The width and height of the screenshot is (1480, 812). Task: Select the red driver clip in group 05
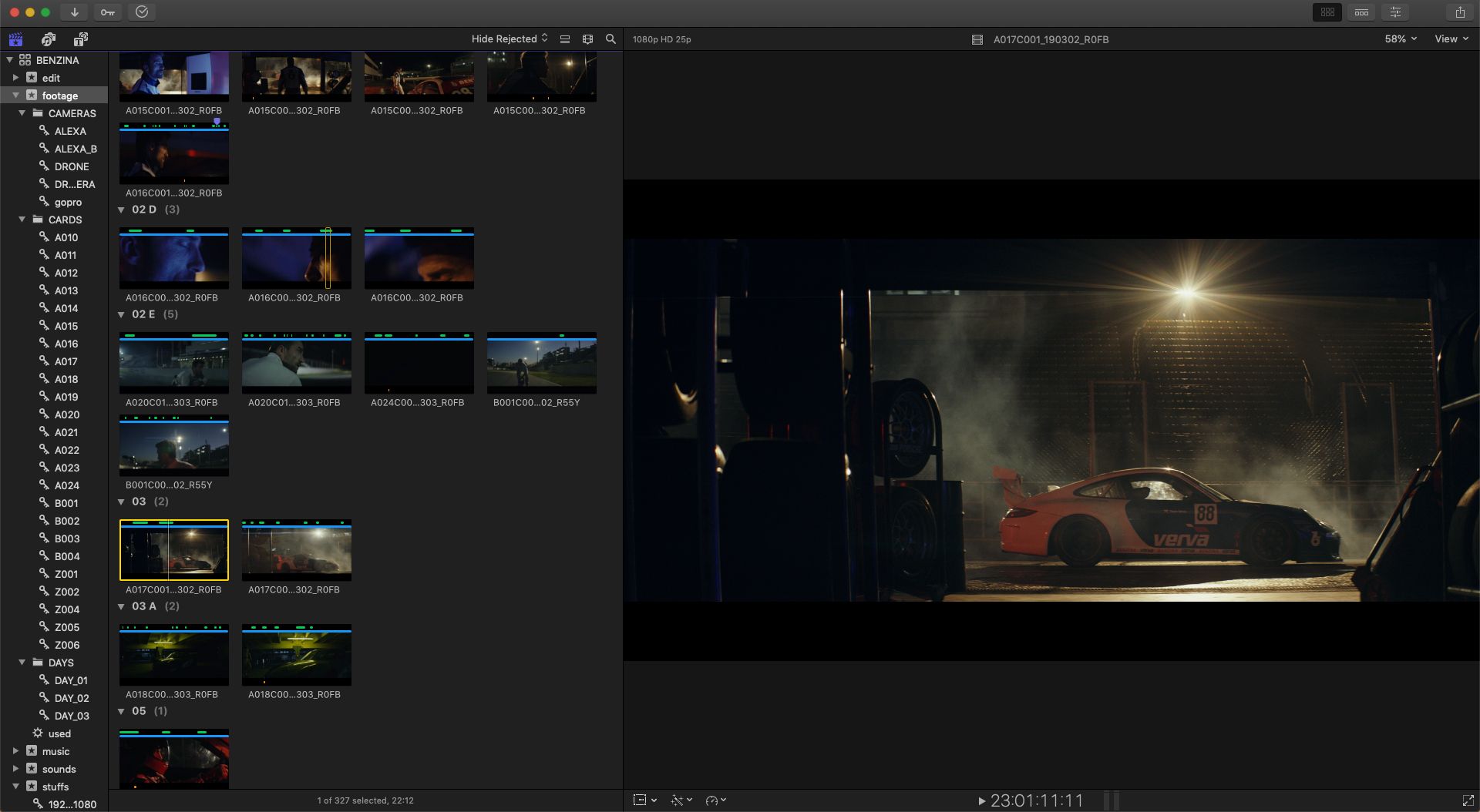click(x=174, y=759)
